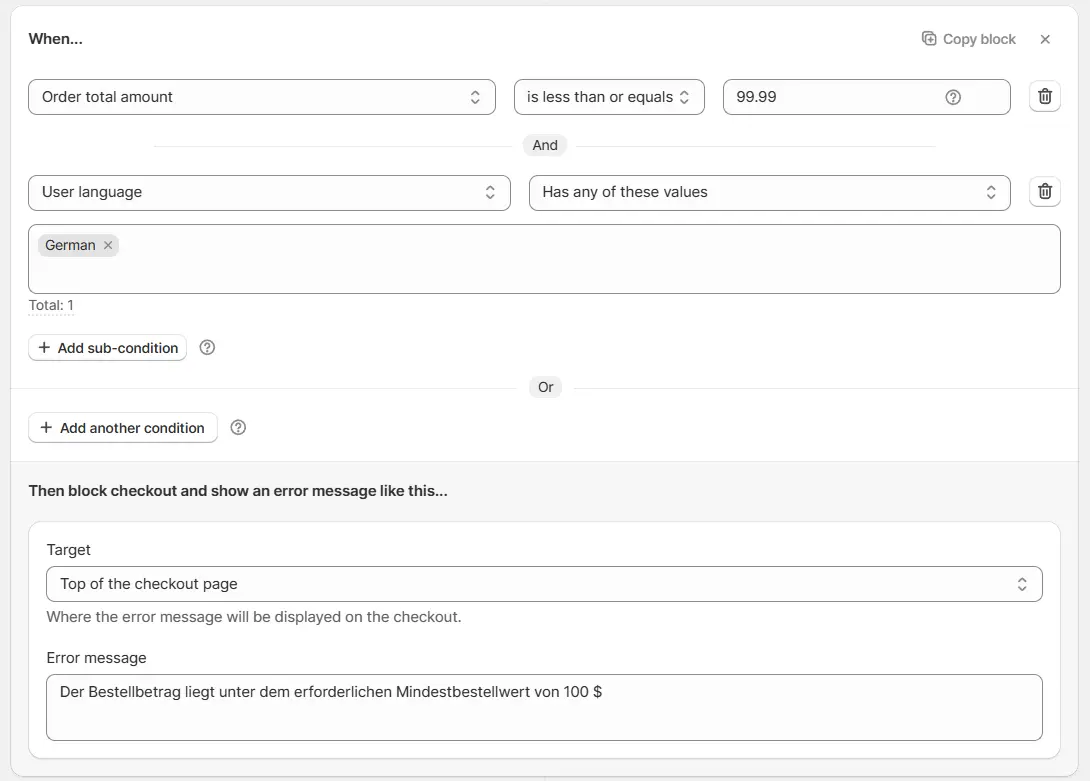Delete the User language condition via trash icon
Screen dimensions: 1090x781
(x=1044, y=192)
